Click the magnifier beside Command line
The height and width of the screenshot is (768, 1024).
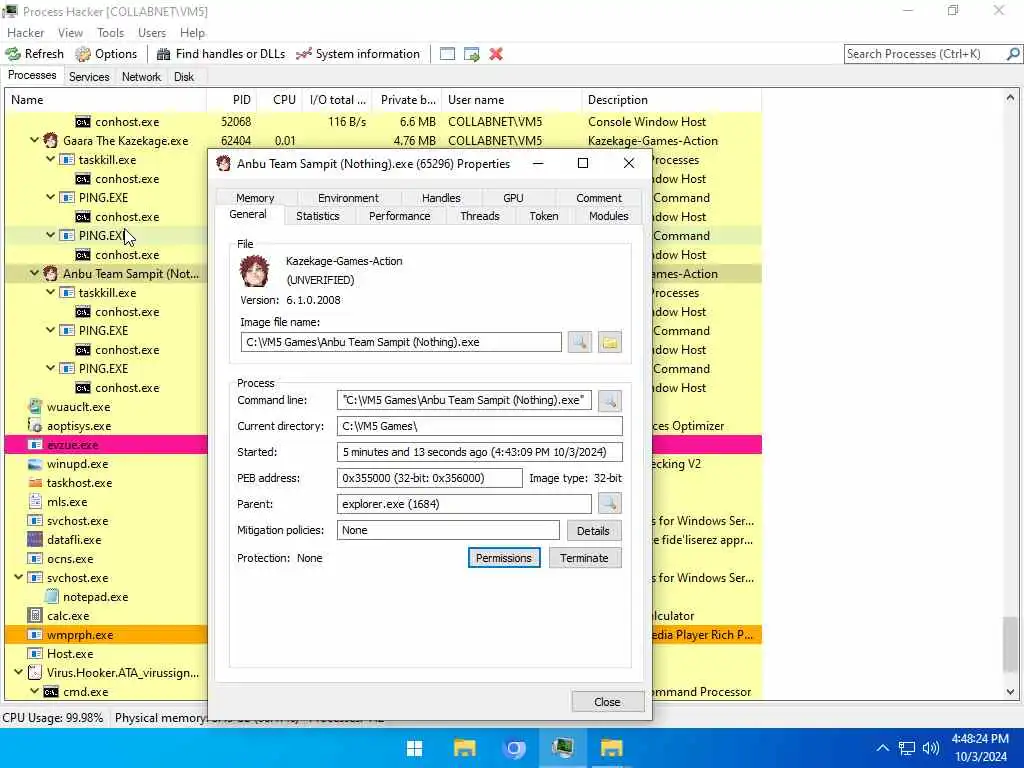pyautogui.click(x=610, y=400)
